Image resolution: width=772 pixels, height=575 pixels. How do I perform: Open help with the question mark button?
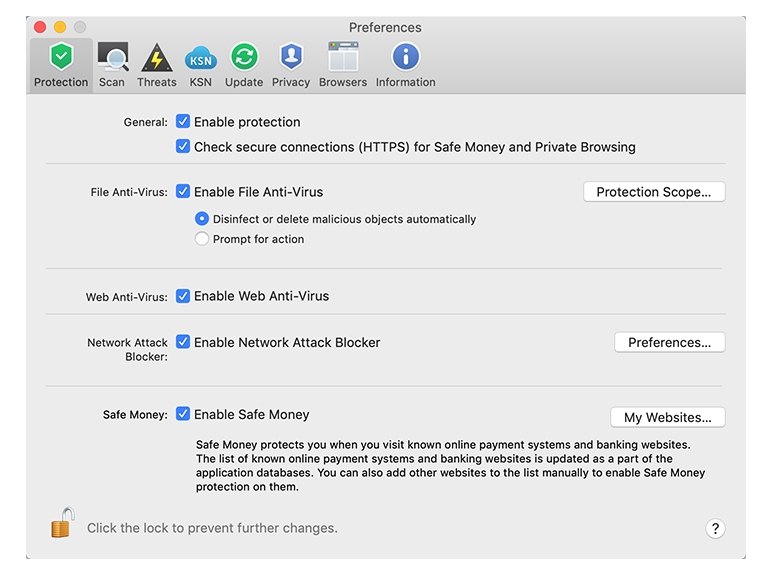coord(715,529)
